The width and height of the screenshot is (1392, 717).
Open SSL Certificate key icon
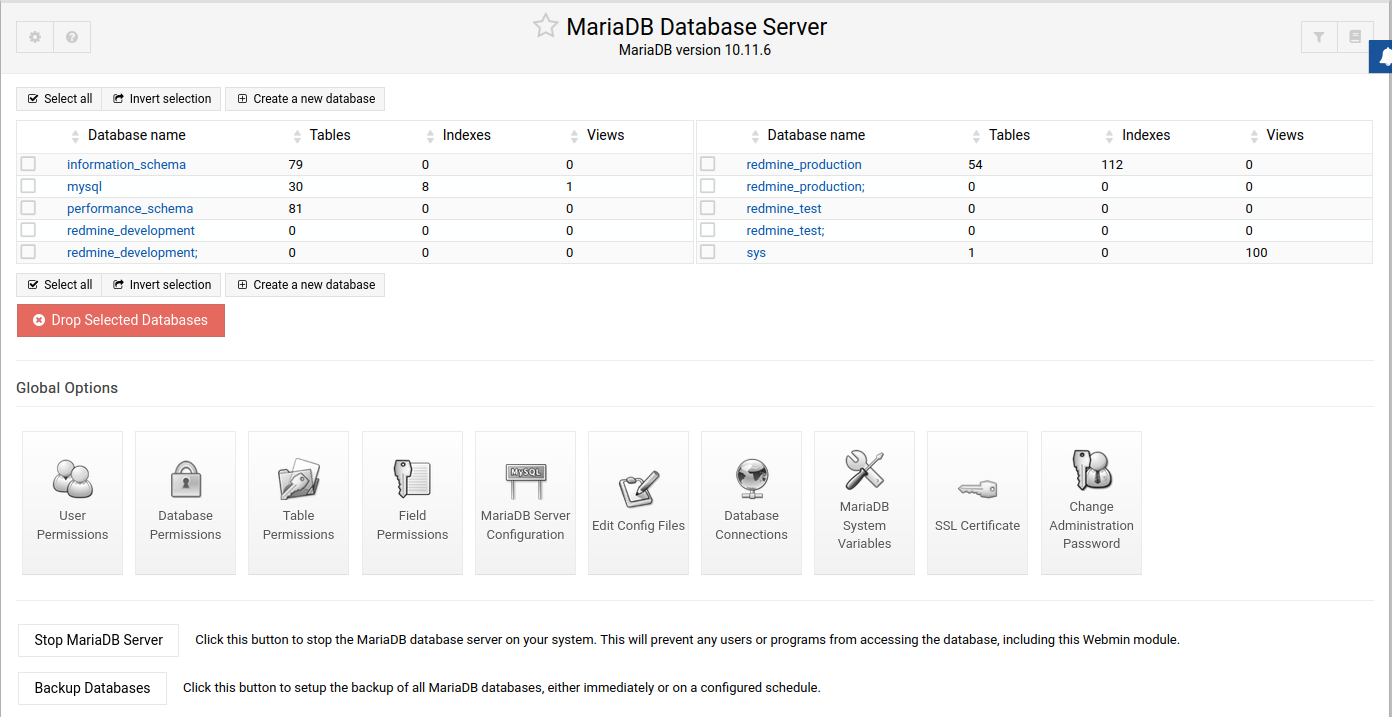tap(977, 489)
